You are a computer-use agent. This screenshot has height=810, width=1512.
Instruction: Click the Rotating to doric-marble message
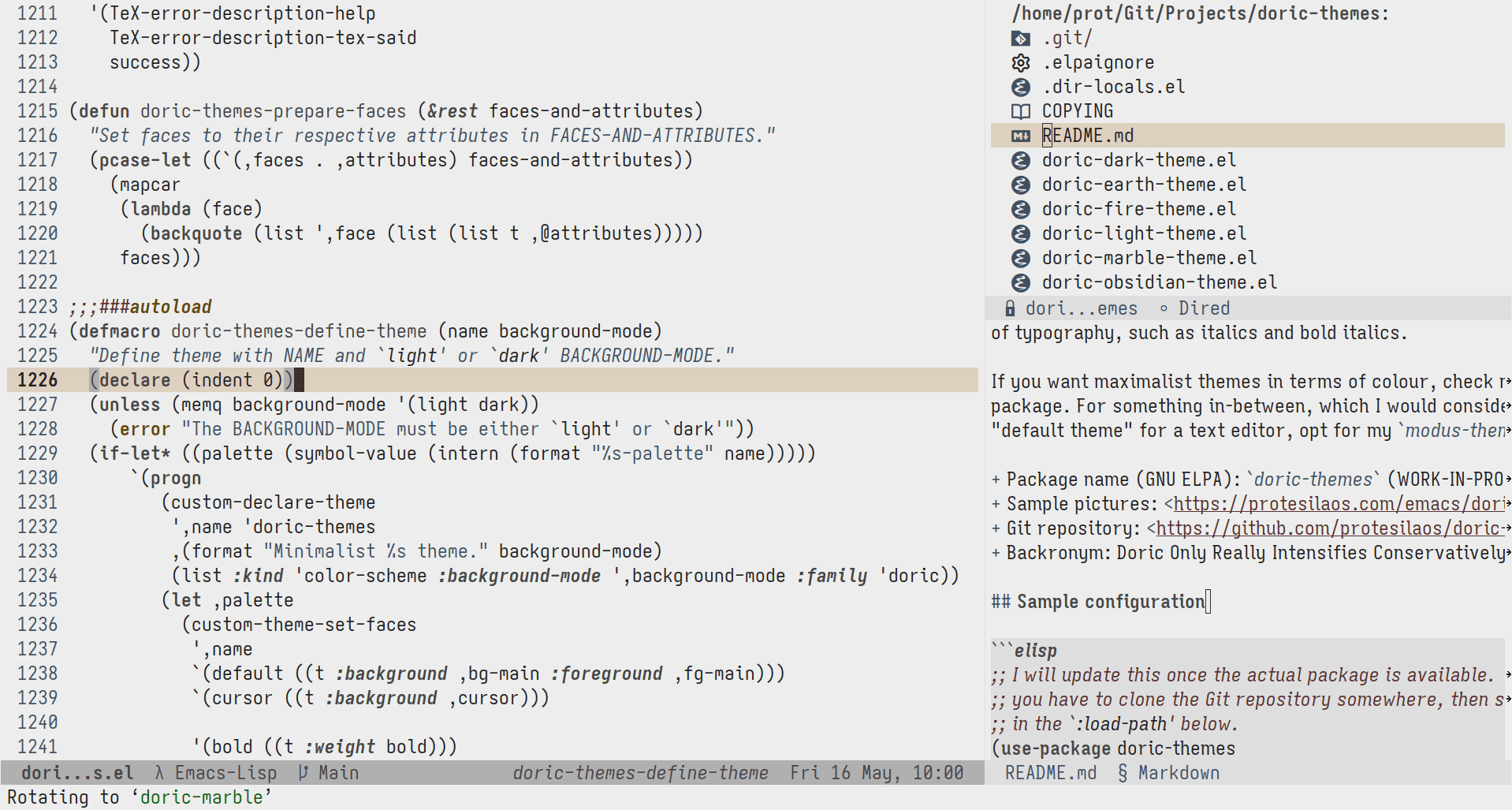(x=139, y=797)
